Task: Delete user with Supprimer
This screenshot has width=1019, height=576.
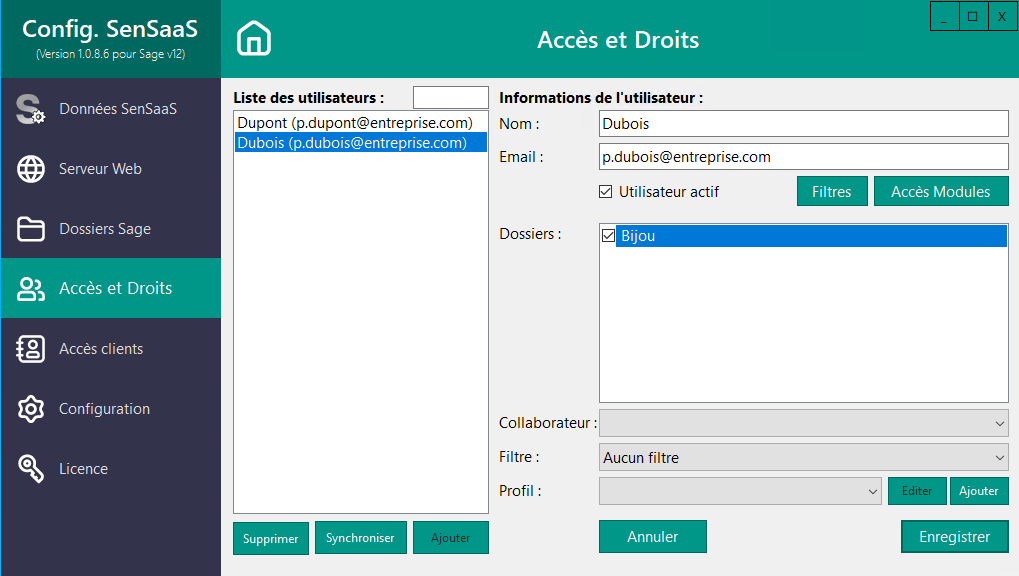Action: coord(270,538)
